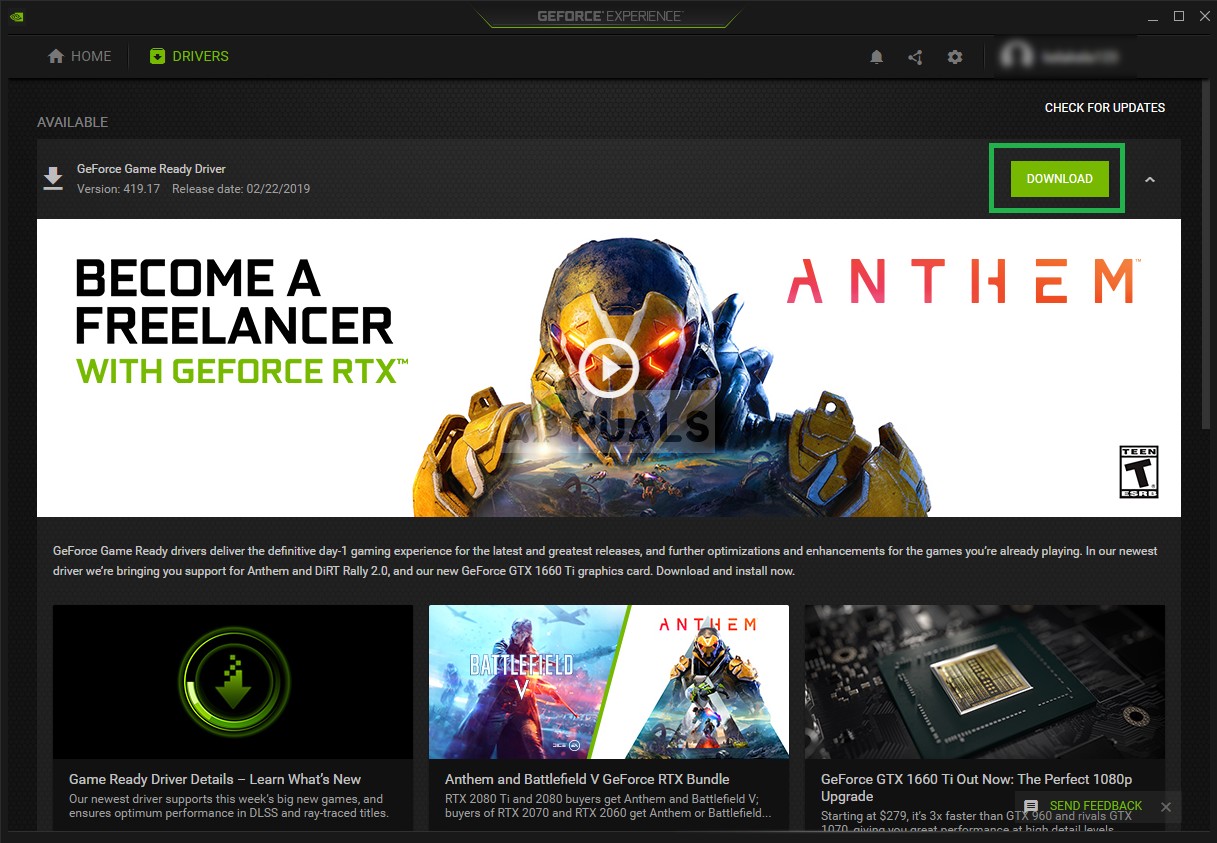The width and height of the screenshot is (1217, 843).
Task: Click 'Version: 419.17' text
Action: click(119, 189)
